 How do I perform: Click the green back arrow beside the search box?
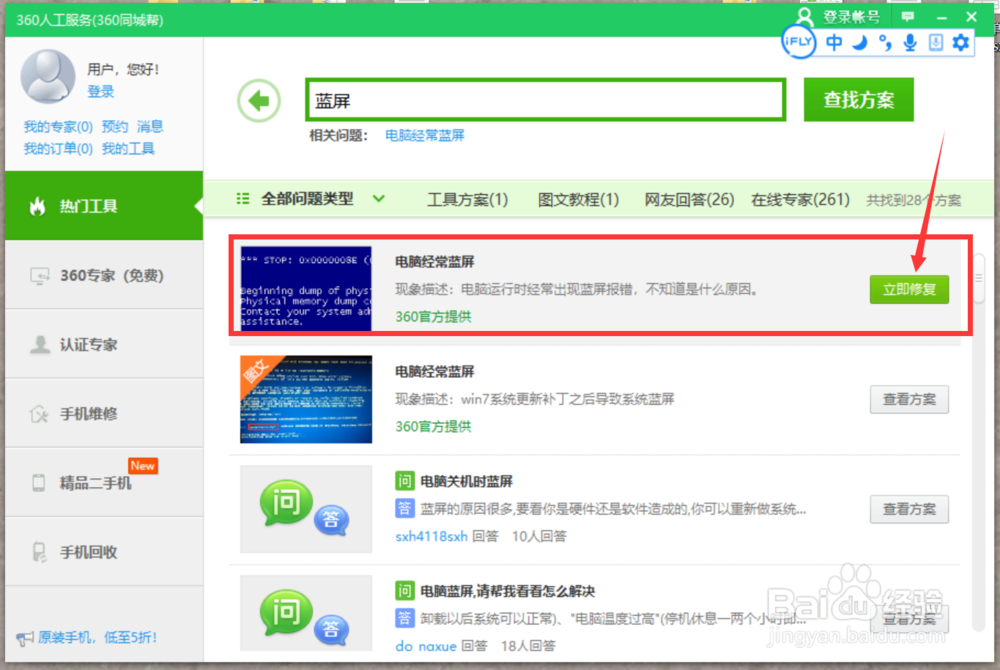pos(259,100)
